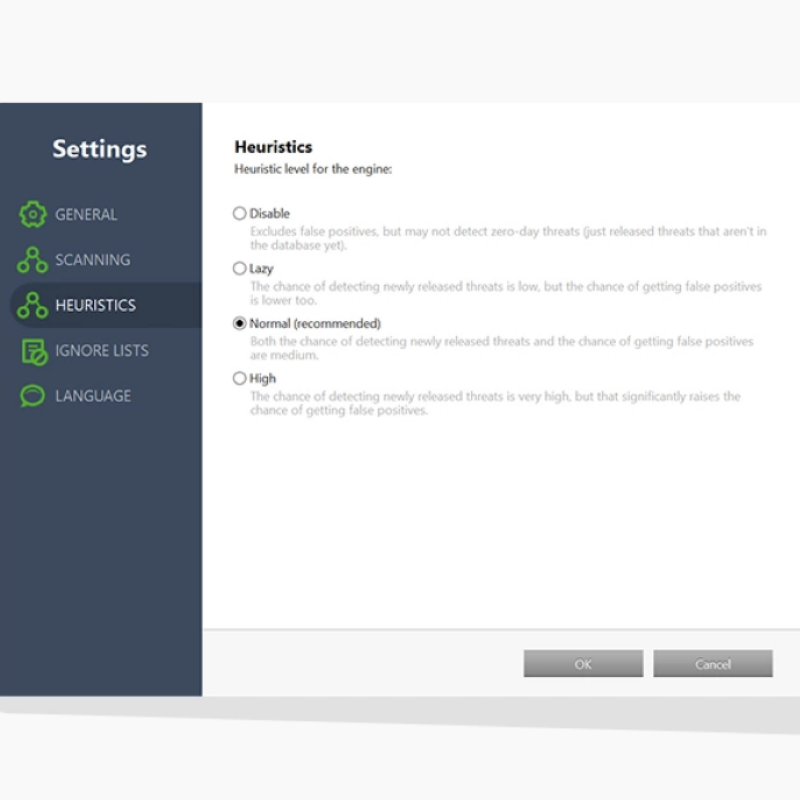This screenshot has width=800, height=800.
Task: Switch to the Scanning settings section
Action: click(x=92, y=259)
